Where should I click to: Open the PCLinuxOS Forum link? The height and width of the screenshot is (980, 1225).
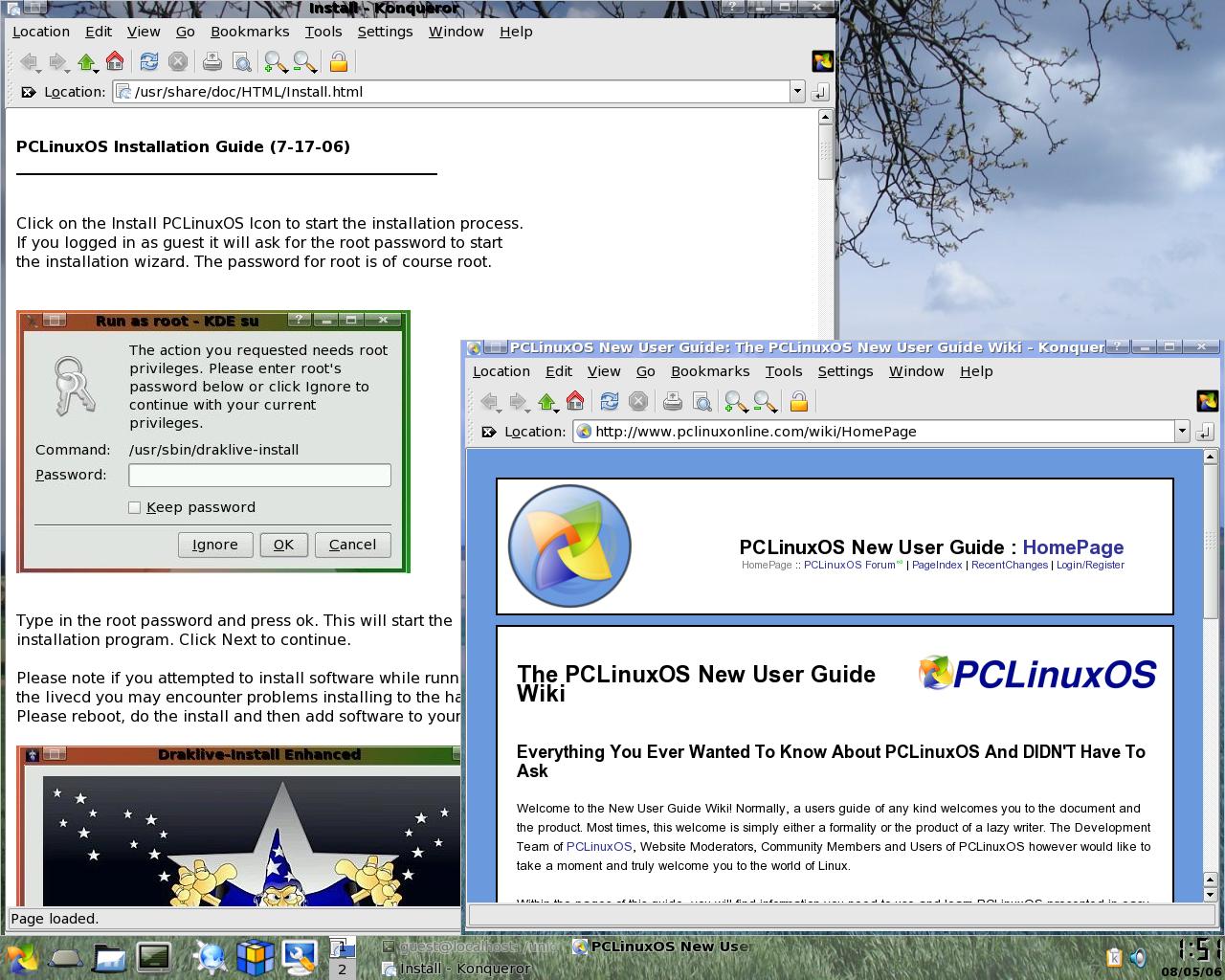(x=850, y=565)
